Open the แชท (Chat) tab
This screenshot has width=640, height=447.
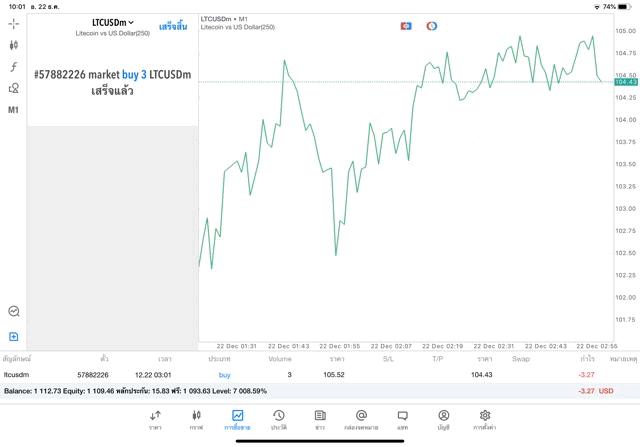click(402, 420)
